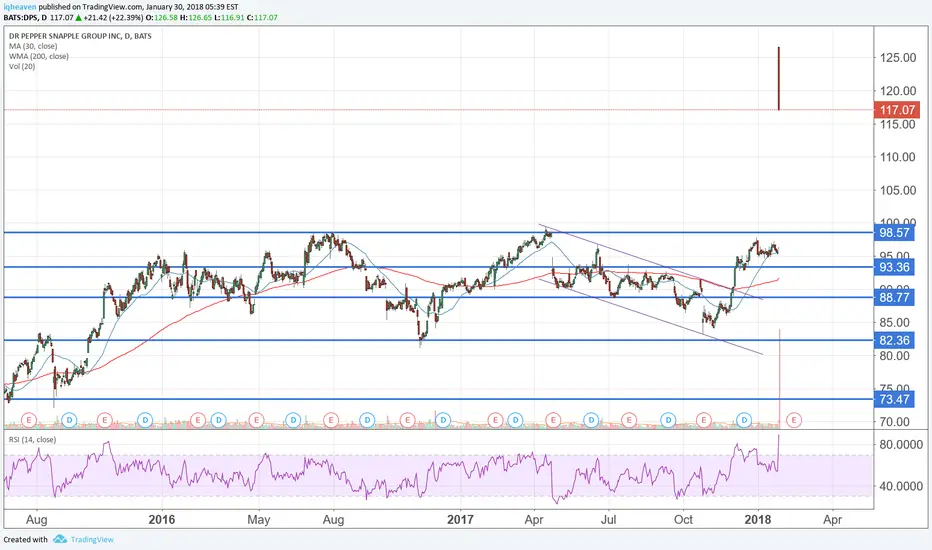Click the May time axis label
This screenshot has width=932, height=550.
tap(259, 520)
